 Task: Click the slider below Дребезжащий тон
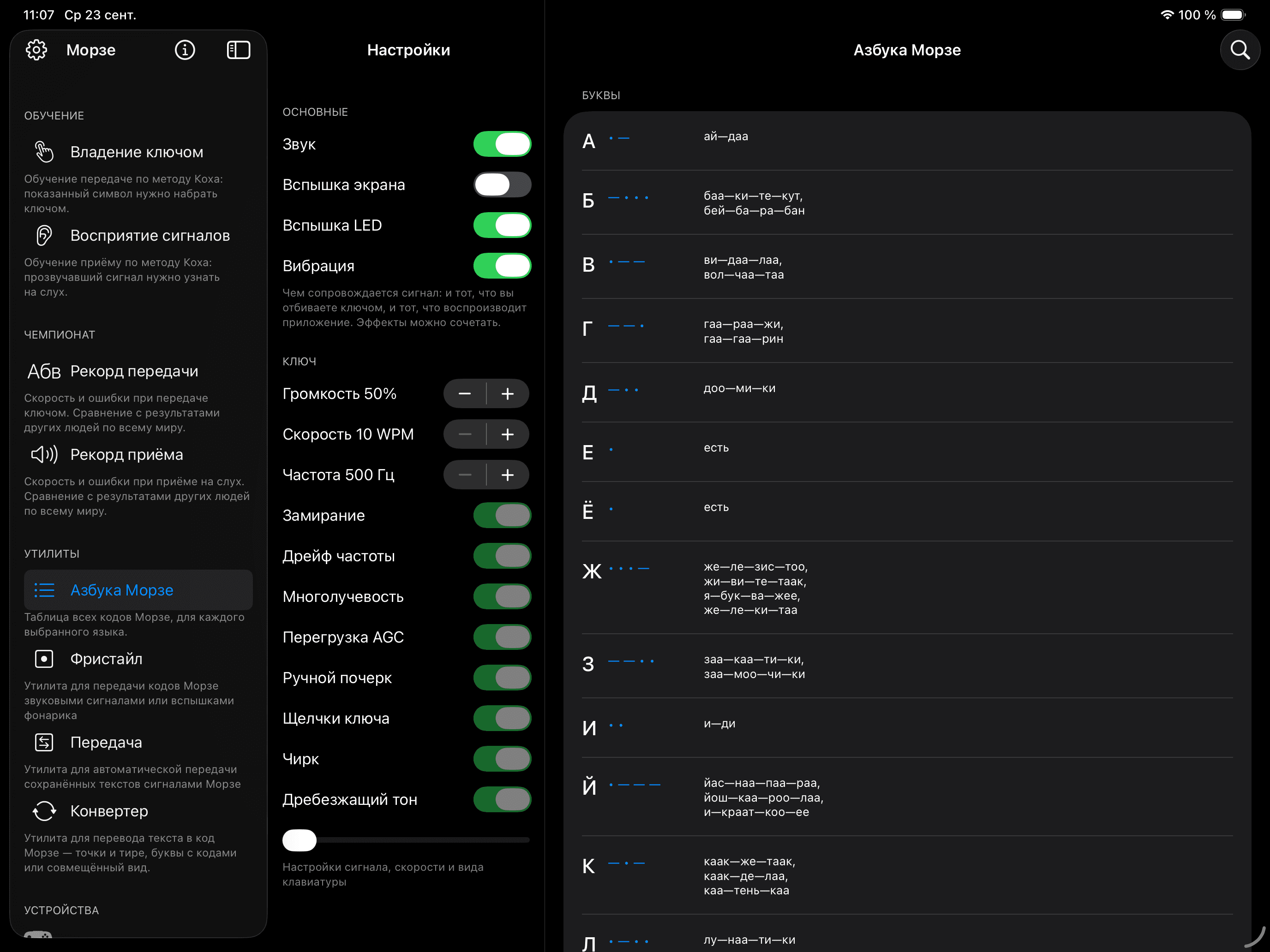pyautogui.click(x=405, y=840)
